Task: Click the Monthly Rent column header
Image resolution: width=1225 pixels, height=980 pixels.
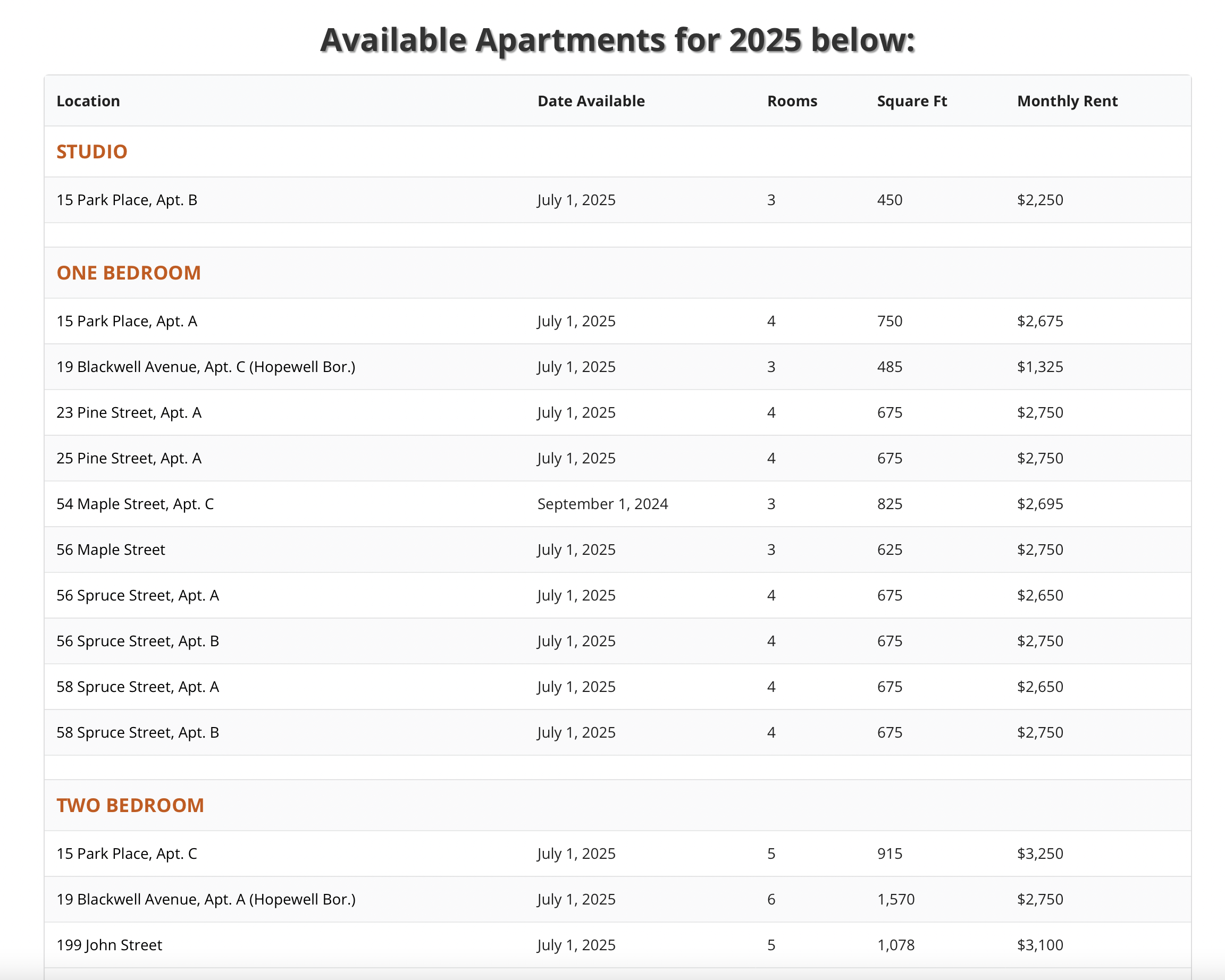Action: [1067, 101]
